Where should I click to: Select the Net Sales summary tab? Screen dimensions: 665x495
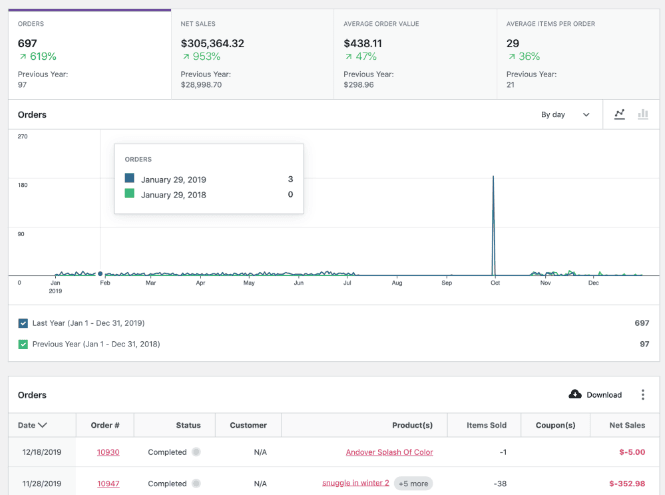[252, 55]
